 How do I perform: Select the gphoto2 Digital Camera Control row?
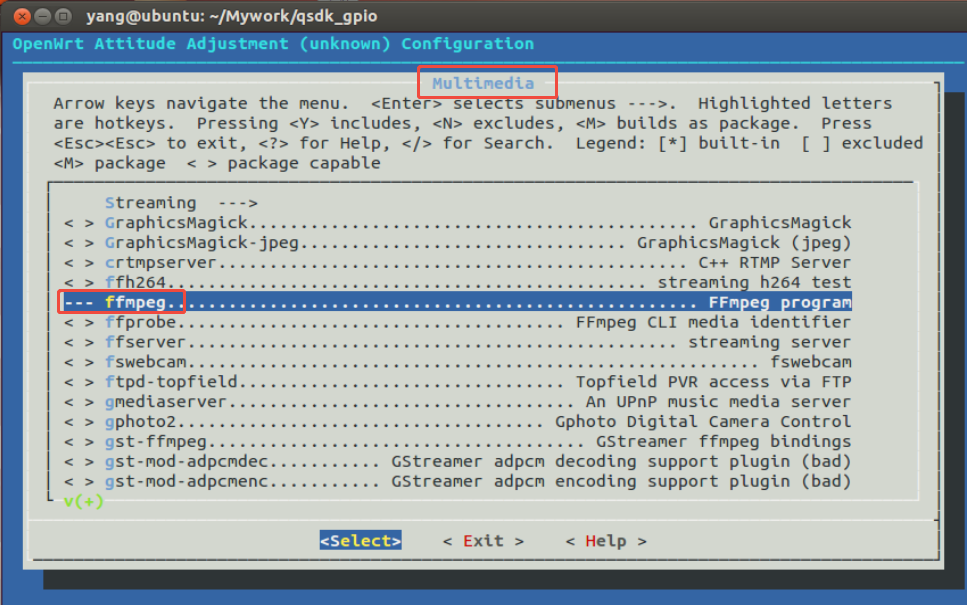click(458, 422)
